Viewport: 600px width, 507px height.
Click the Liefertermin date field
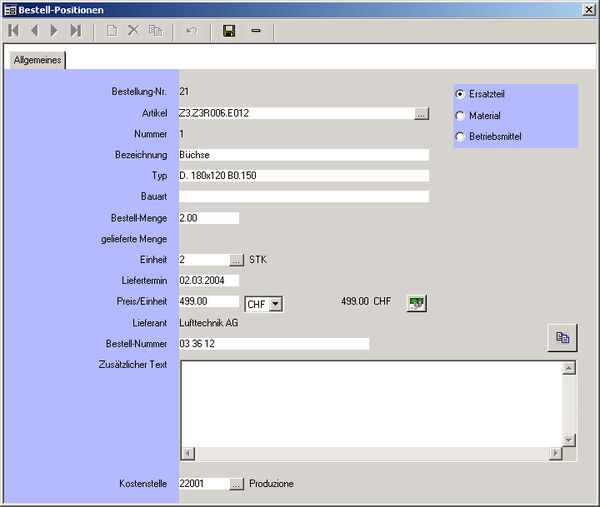(x=208, y=281)
